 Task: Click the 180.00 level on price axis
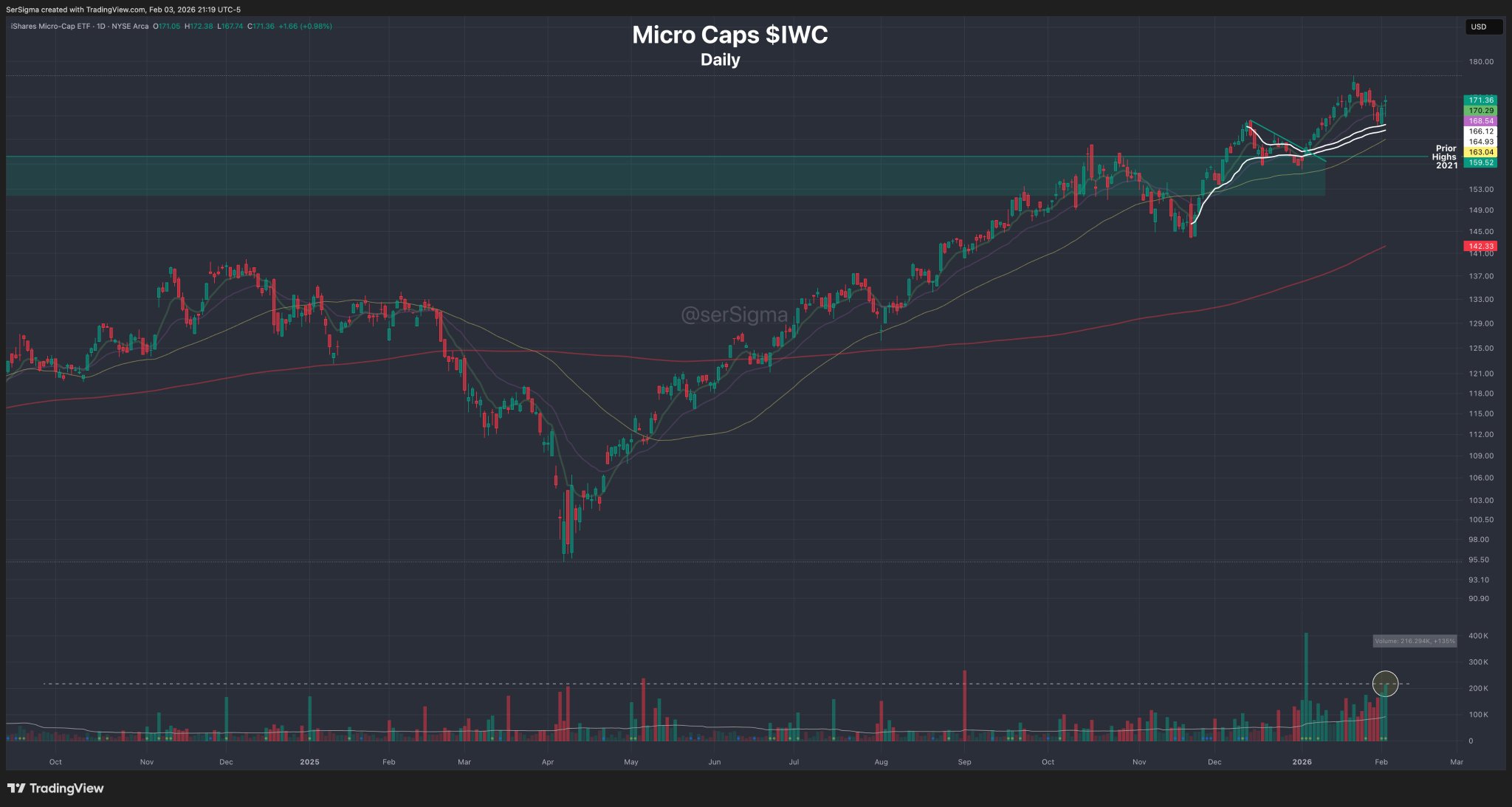[x=1480, y=62]
